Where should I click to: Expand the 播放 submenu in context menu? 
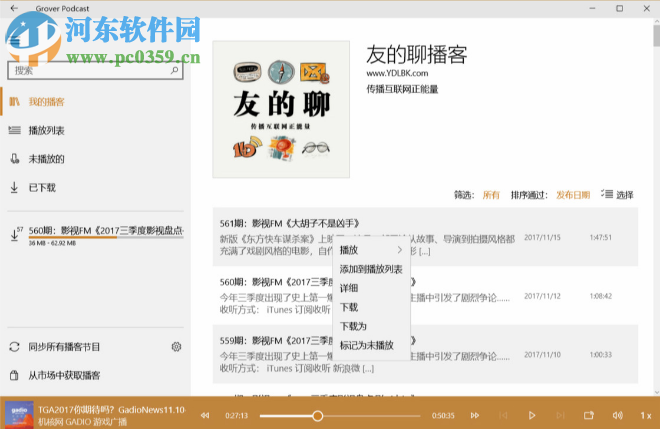tap(371, 250)
